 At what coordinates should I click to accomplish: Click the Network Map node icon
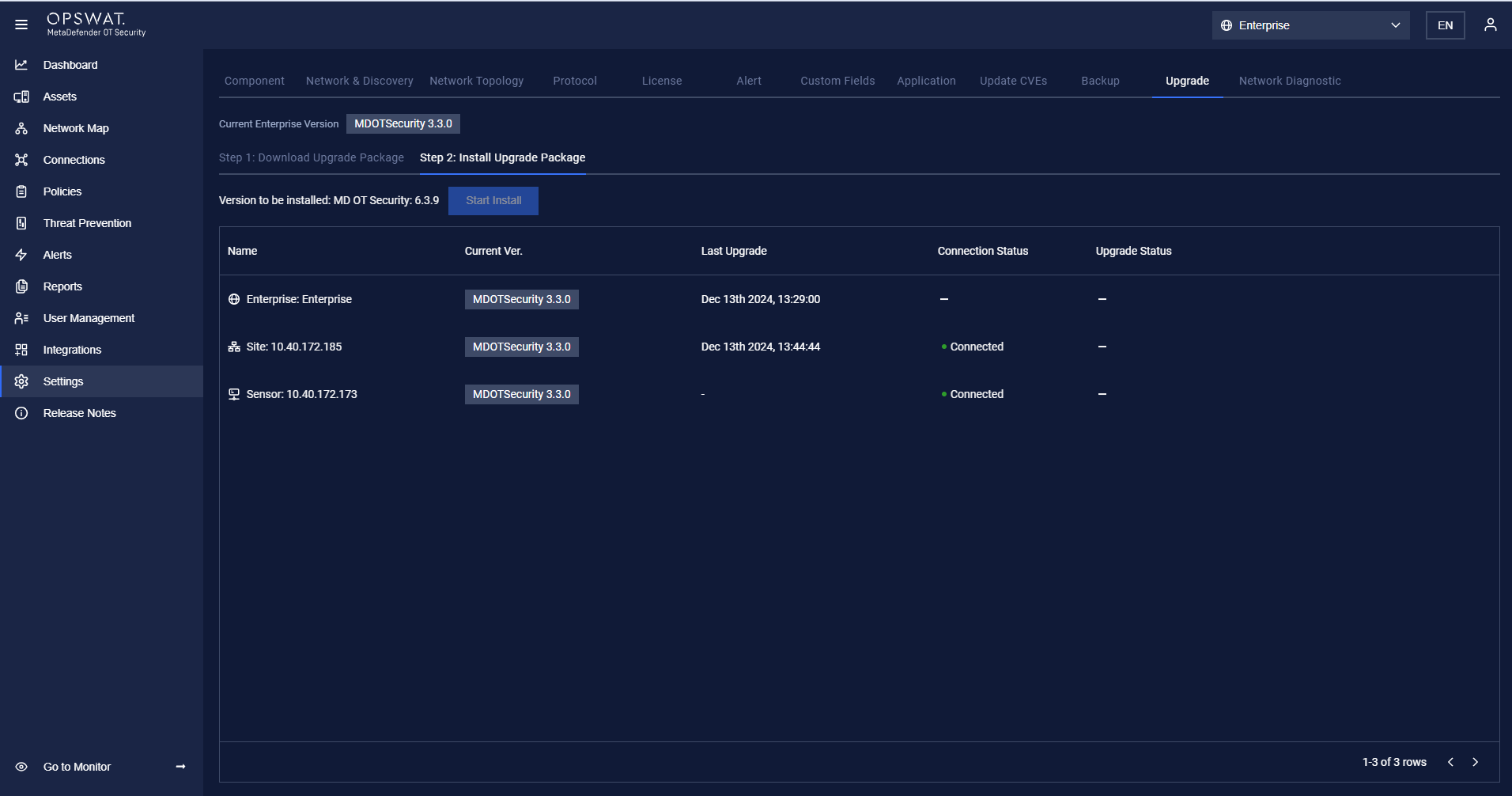tap(21, 128)
